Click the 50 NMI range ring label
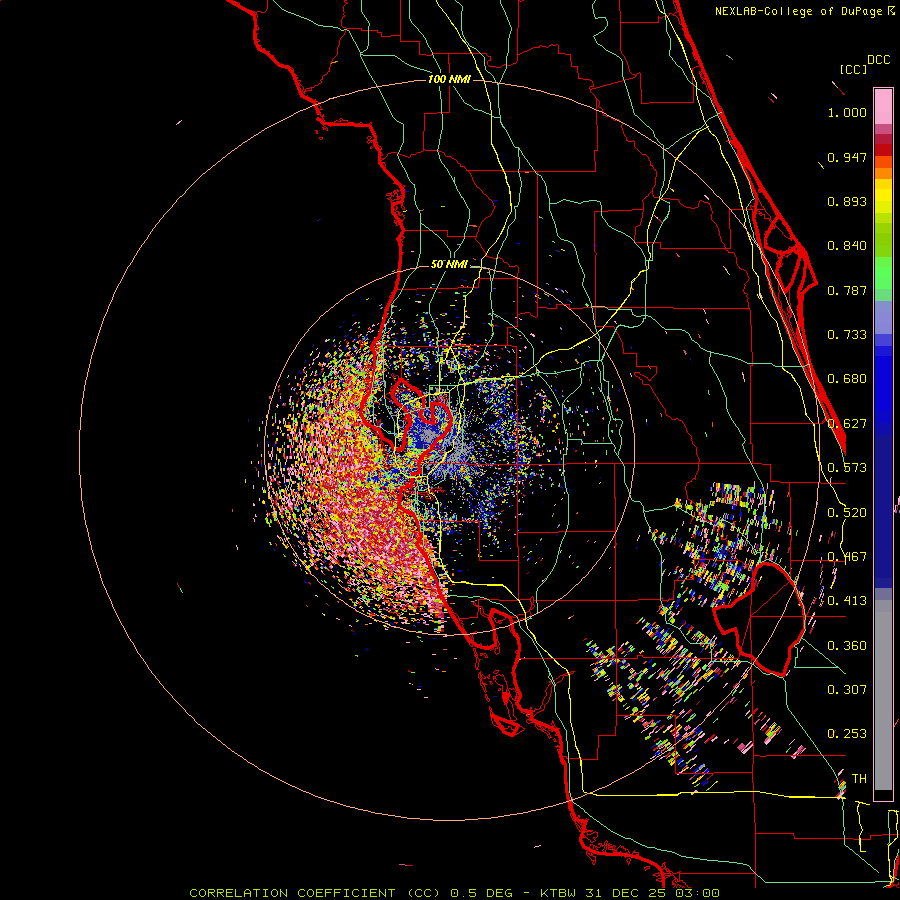 [x=449, y=264]
